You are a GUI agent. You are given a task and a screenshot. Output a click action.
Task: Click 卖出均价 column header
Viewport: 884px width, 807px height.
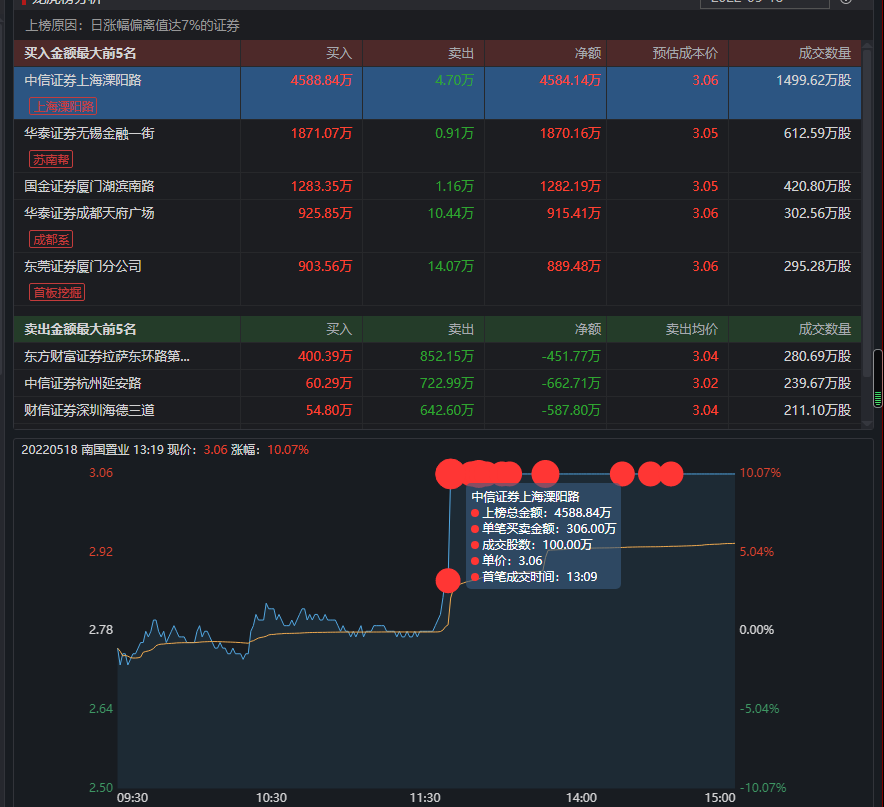tap(692, 329)
